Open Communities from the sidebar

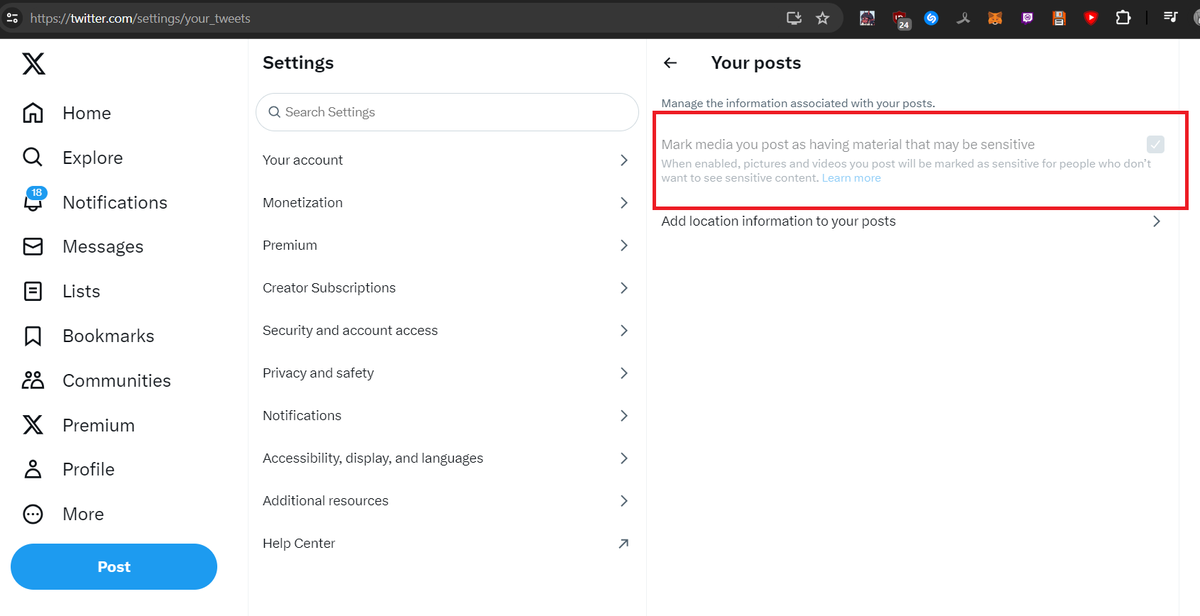[96, 380]
